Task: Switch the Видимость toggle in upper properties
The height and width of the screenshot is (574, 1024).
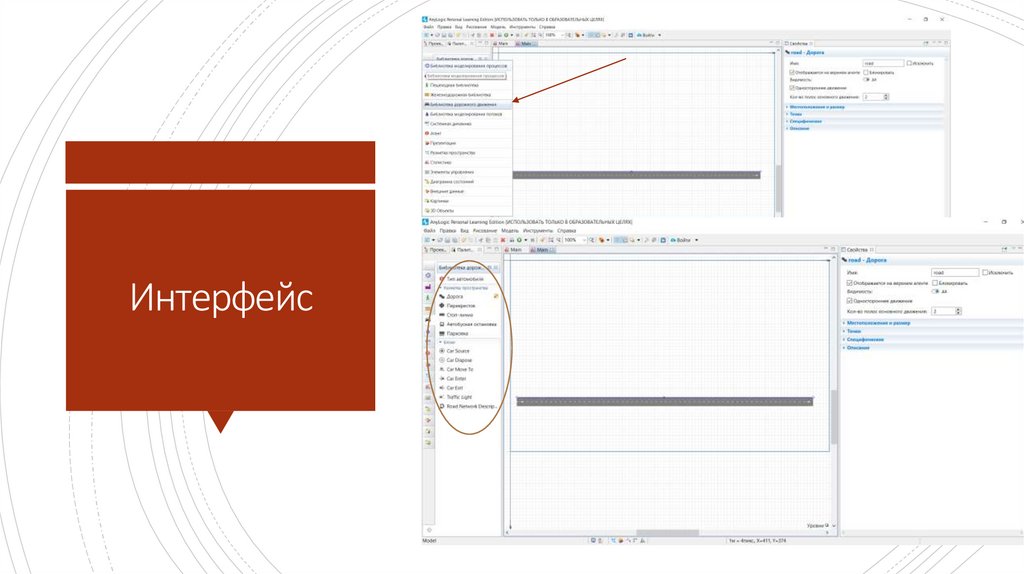Action: [x=867, y=80]
